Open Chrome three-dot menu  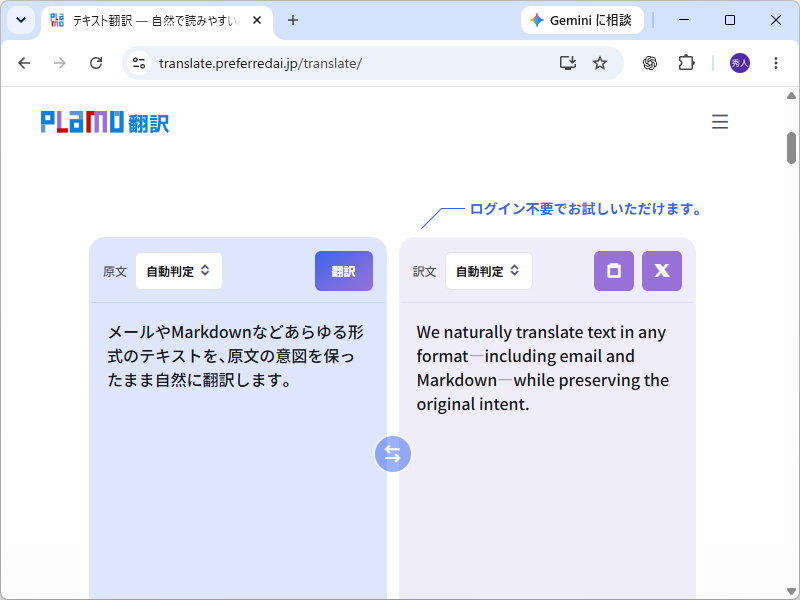[x=776, y=63]
